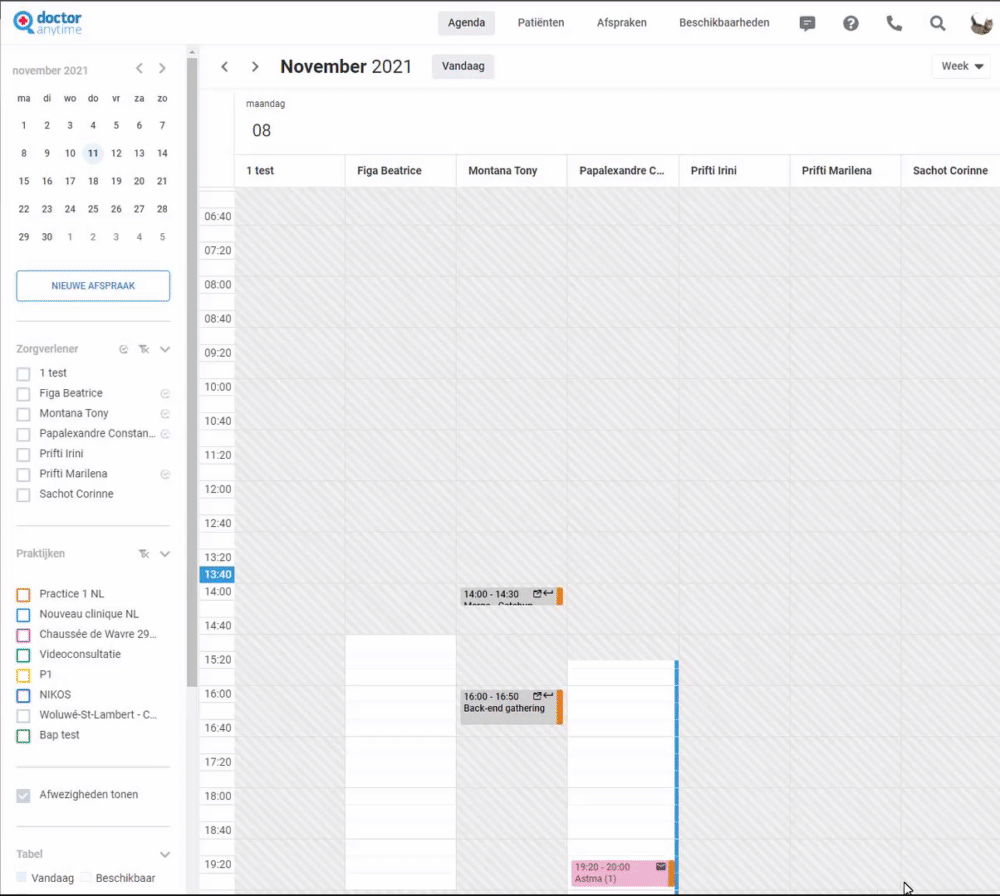
Task: Select the Videoconsultatie green color box
Action: (24, 655)
